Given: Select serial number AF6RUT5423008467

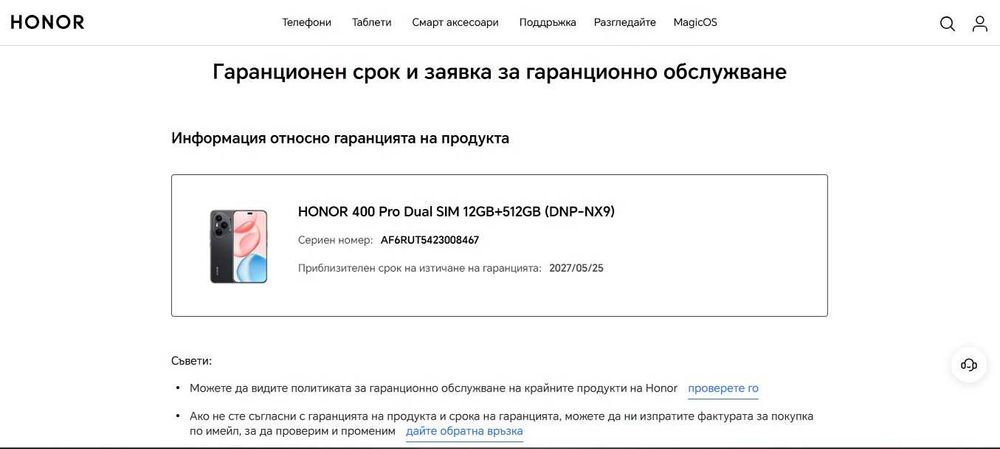Looking at the screenshot, I should click(430, 240).
